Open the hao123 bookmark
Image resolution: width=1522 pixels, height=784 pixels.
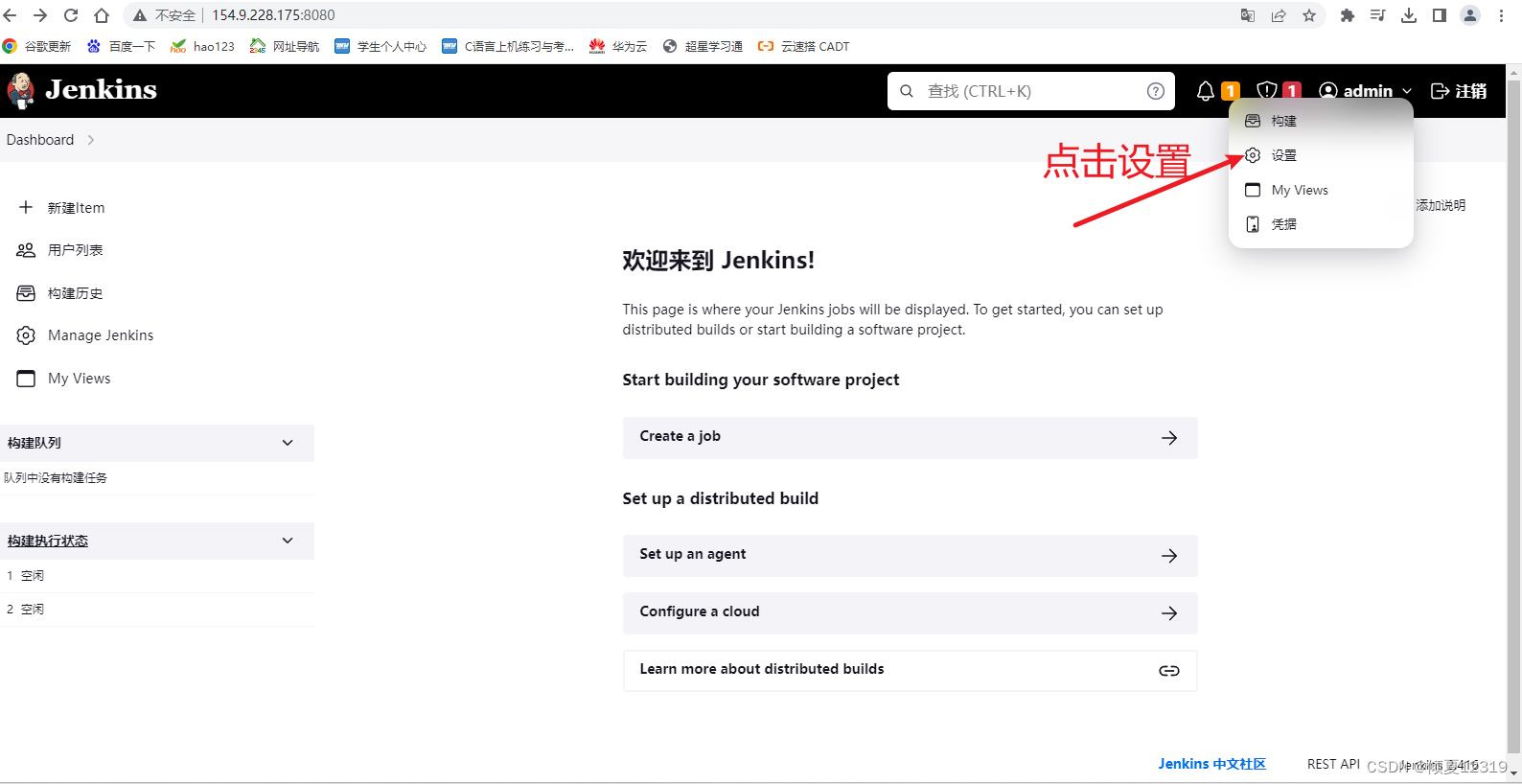pos(203,46)
